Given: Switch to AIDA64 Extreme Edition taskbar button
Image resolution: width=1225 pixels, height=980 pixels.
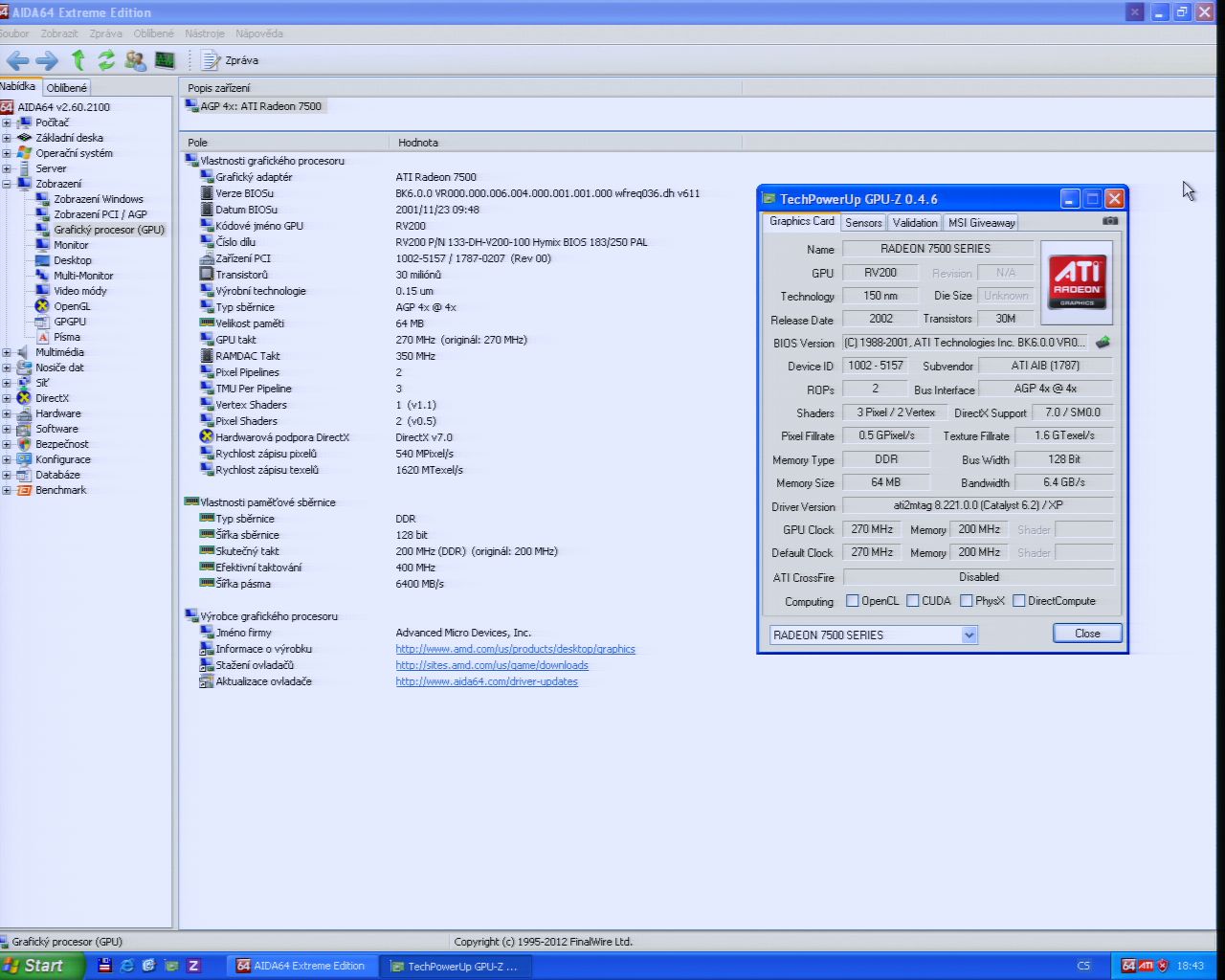Looking at the screenshot, I should click(301, 966).
